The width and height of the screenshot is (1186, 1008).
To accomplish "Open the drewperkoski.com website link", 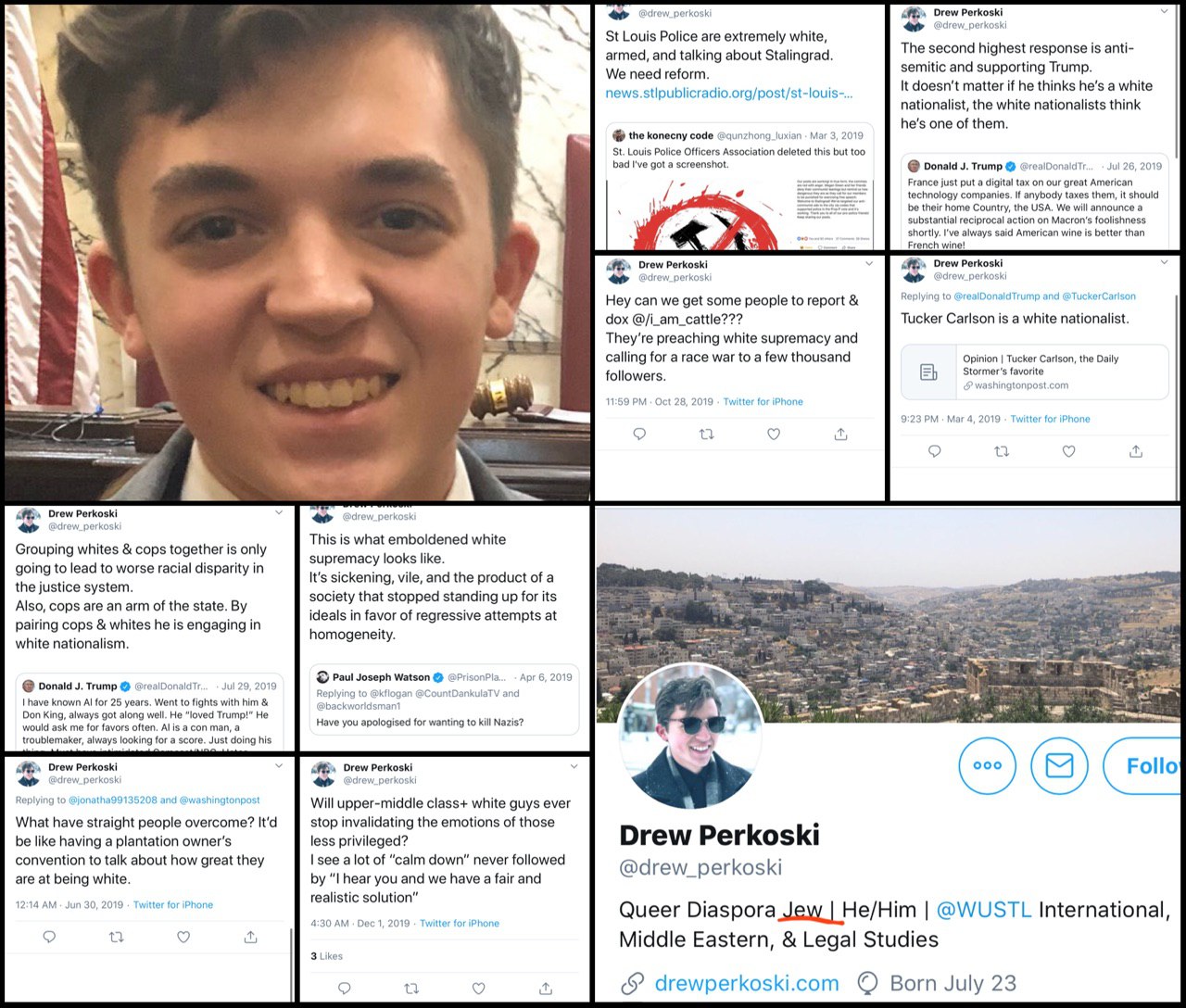I will pyautogui.click(x=747, y=983).
